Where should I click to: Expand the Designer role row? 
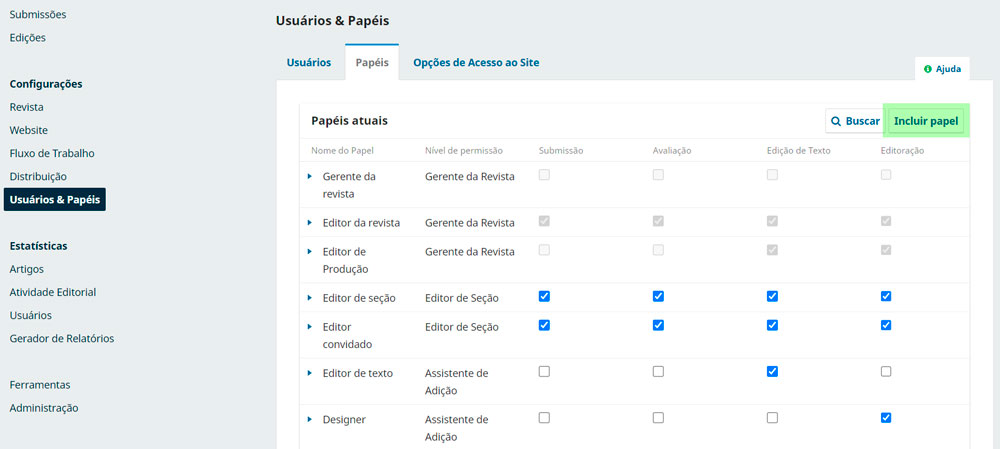(x=309, y=419)
